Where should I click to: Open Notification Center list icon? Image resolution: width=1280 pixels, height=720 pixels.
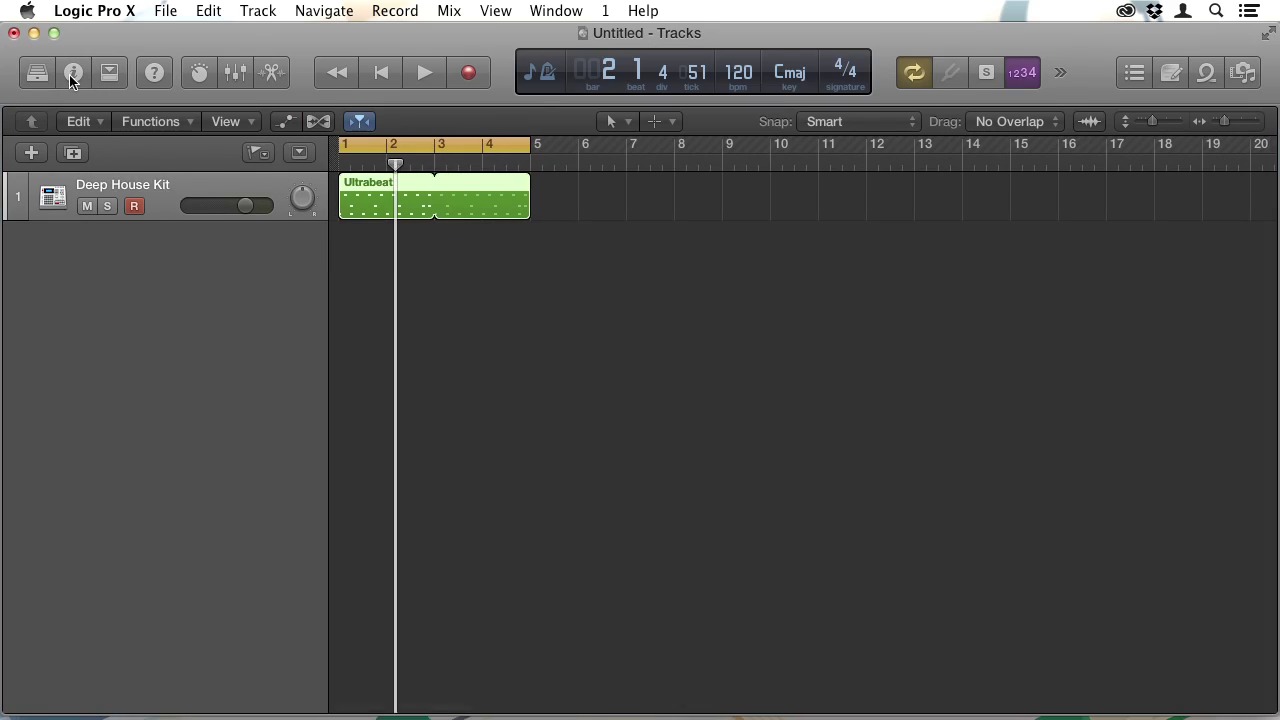[x=1249, y=11]
